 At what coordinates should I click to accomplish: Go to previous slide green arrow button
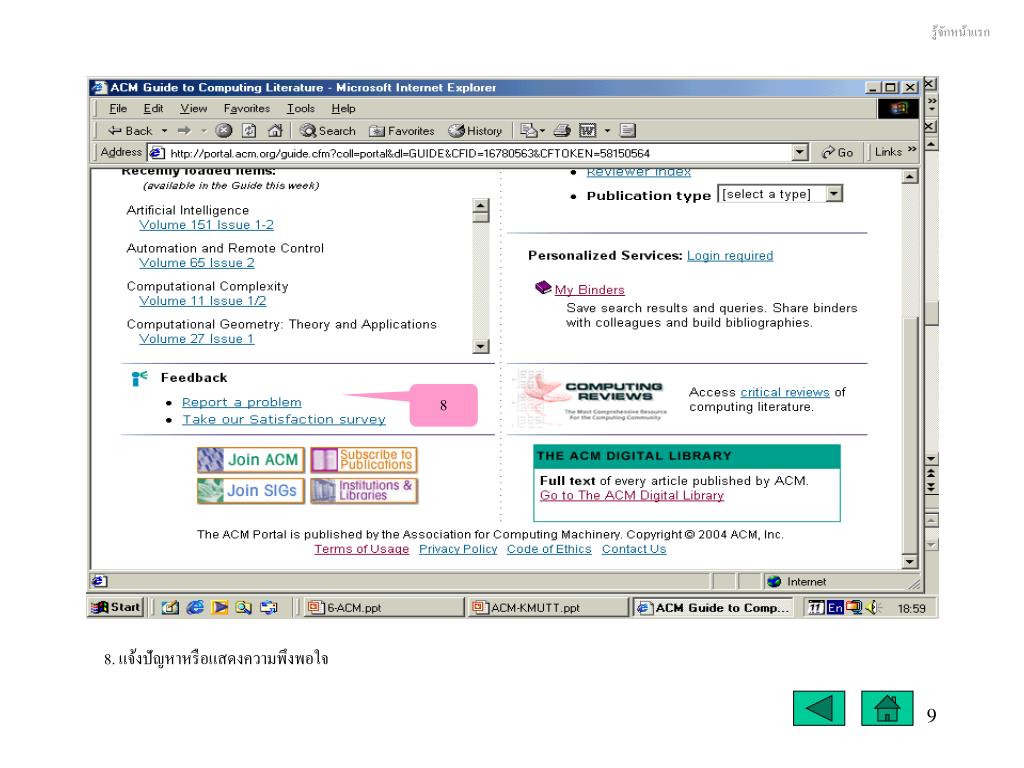tap(819, 708)
